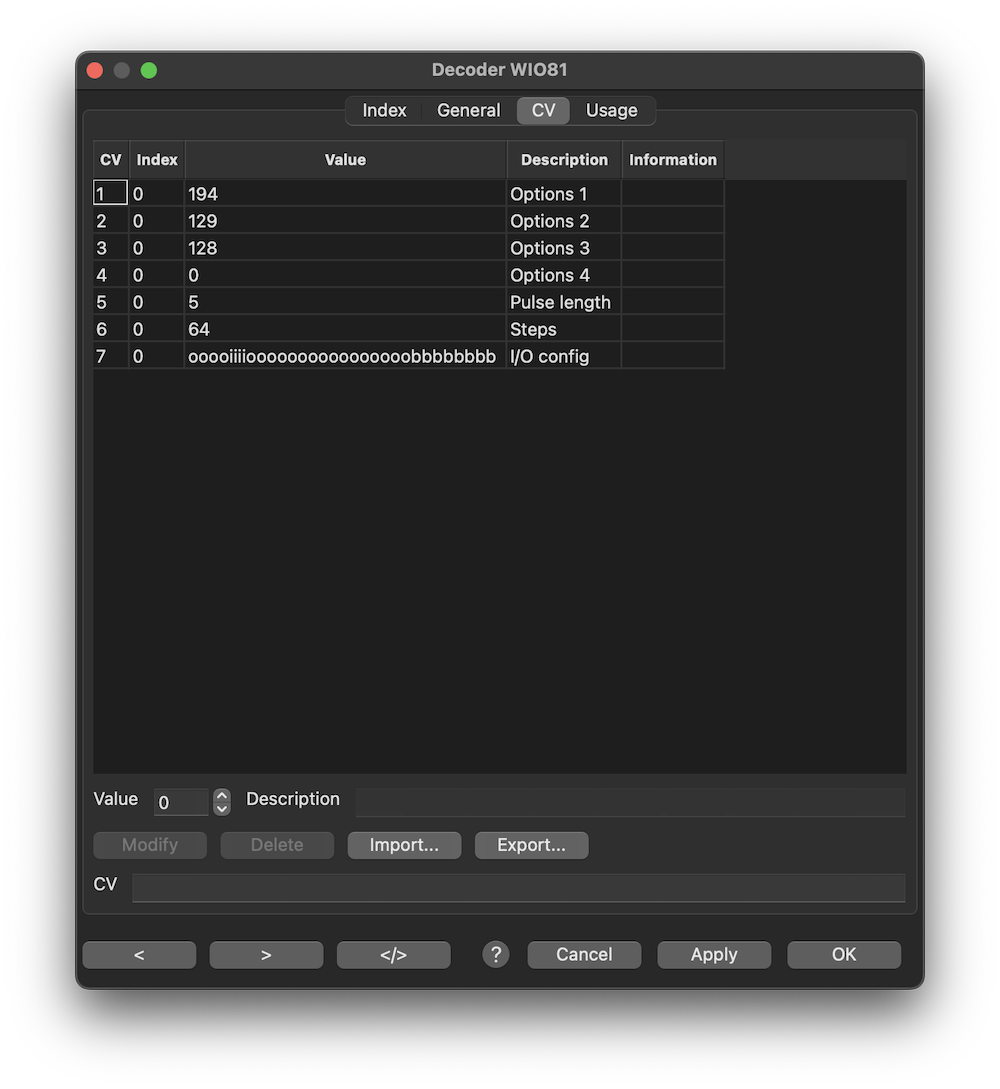
Task: Close the Decoder WIO81 window
Action: point(95,70)
